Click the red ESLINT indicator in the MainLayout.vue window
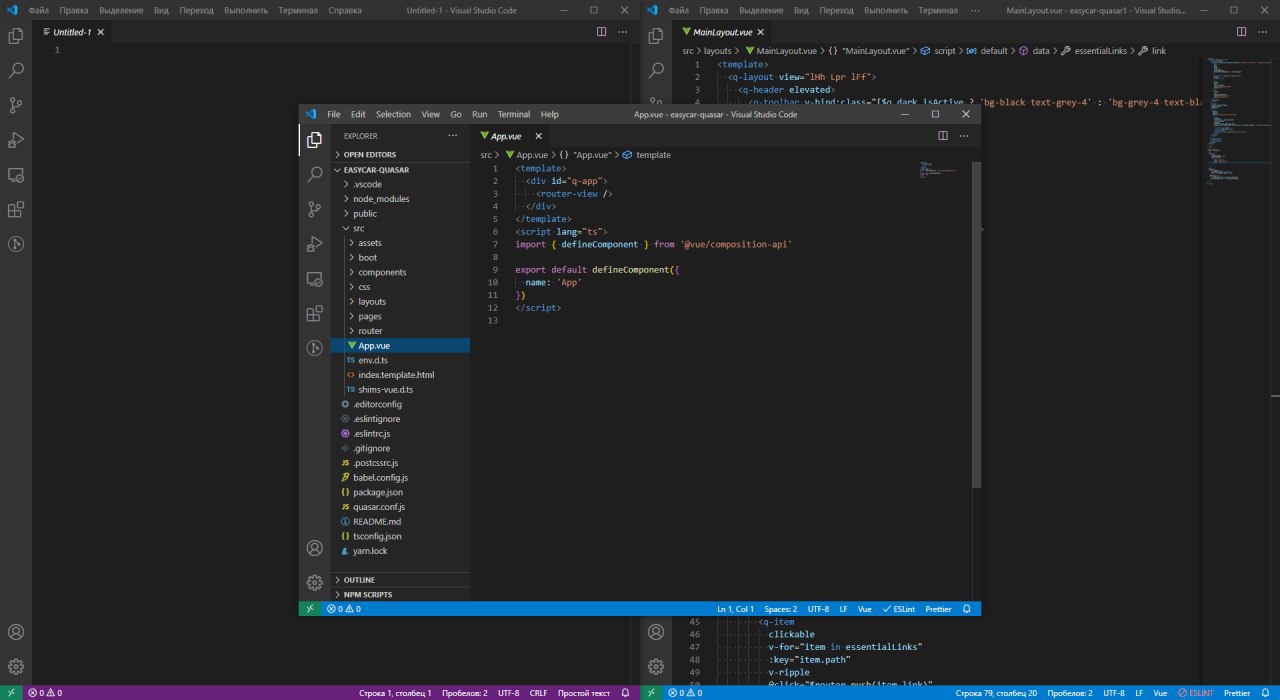Viewport: 1280px width, 700px height. [x=1196, y=692]
